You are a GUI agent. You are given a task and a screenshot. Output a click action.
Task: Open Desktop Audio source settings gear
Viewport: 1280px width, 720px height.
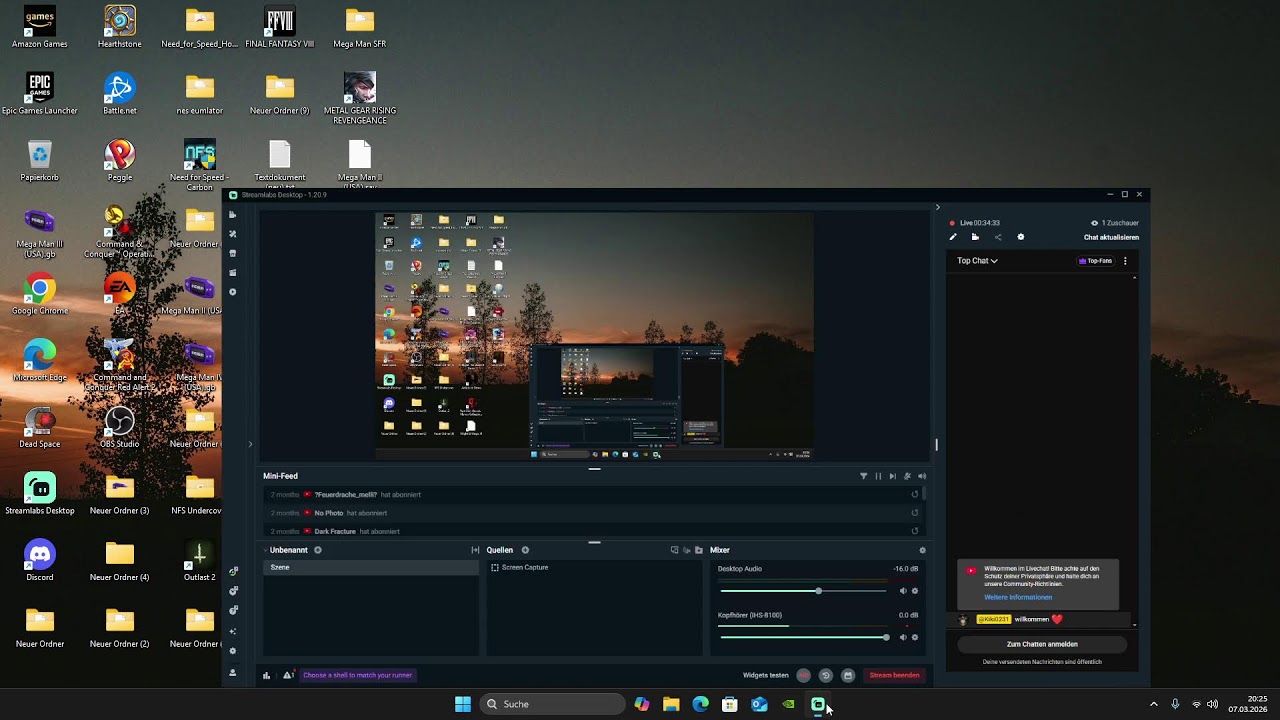pyautogui.click(x=915, y=591)
